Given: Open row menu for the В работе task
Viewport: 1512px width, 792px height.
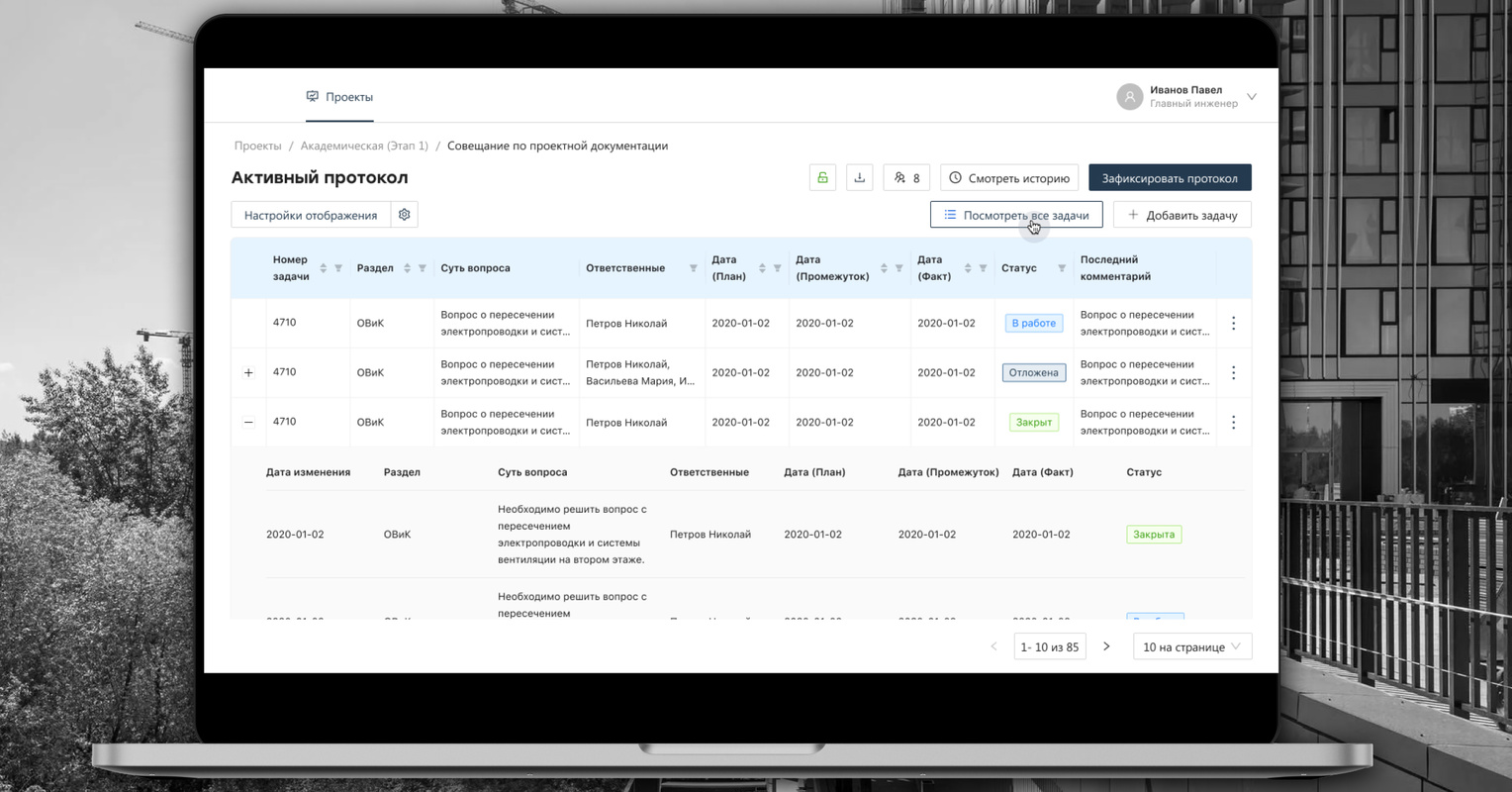Looking at the screenshot, I should coord(1233,323).
